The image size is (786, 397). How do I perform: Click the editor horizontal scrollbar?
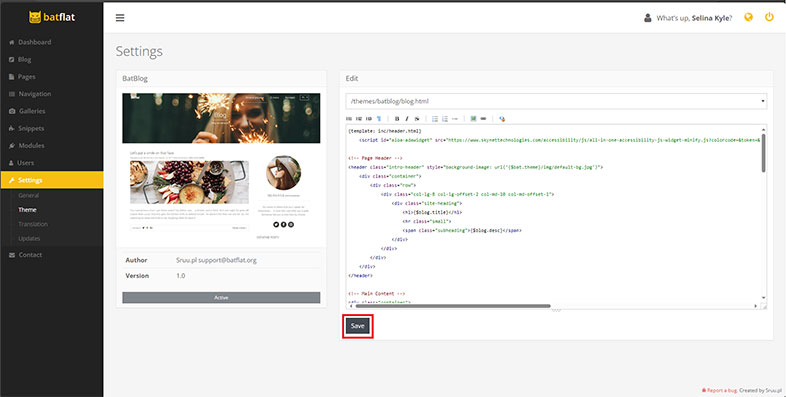point(453,306)
